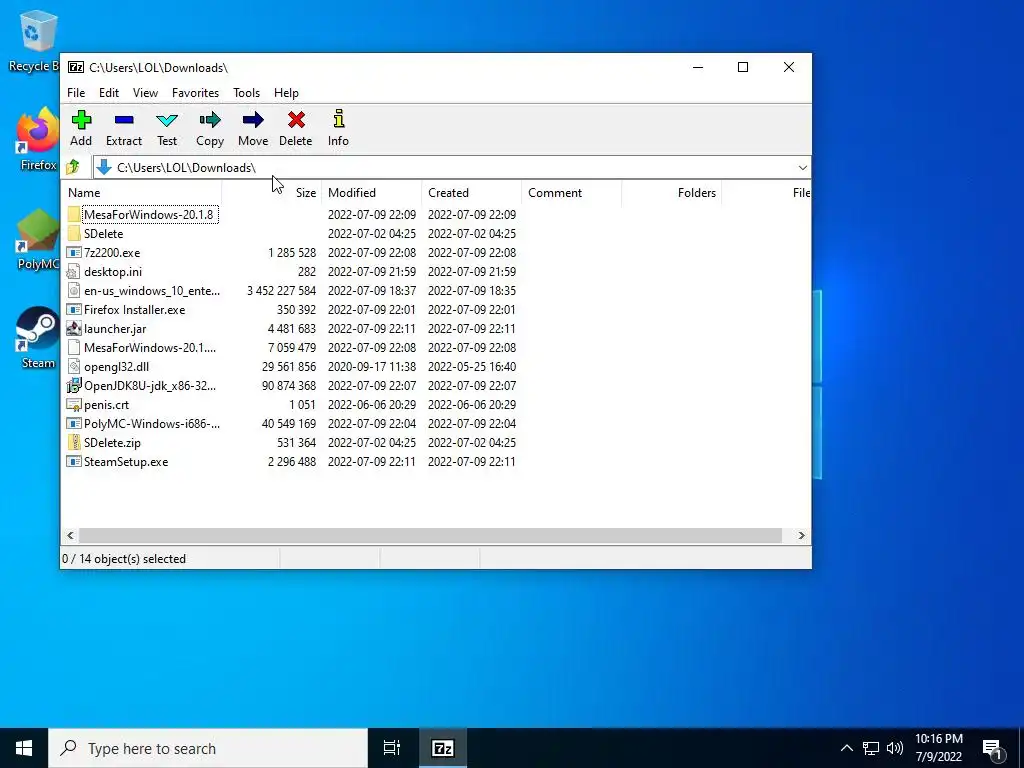The image size is (1024, 768).
Task: Sort by the Size column header
Action: coord(272,193)
